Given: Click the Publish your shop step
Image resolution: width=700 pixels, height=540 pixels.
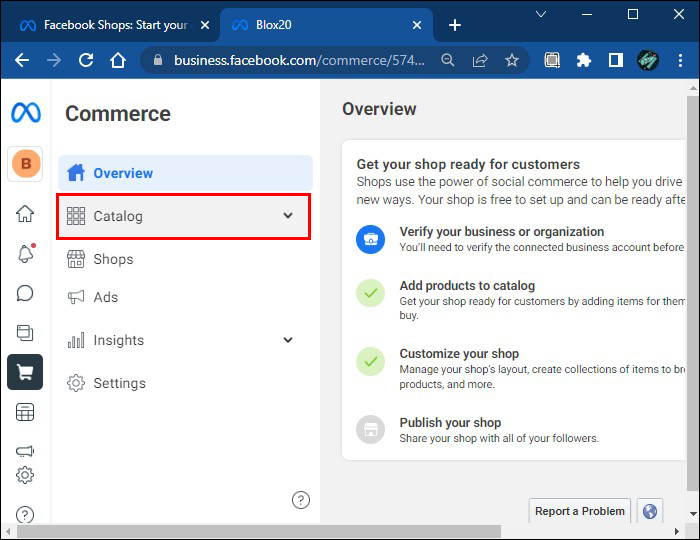Looking at the screenshot, I should point(450,422).
